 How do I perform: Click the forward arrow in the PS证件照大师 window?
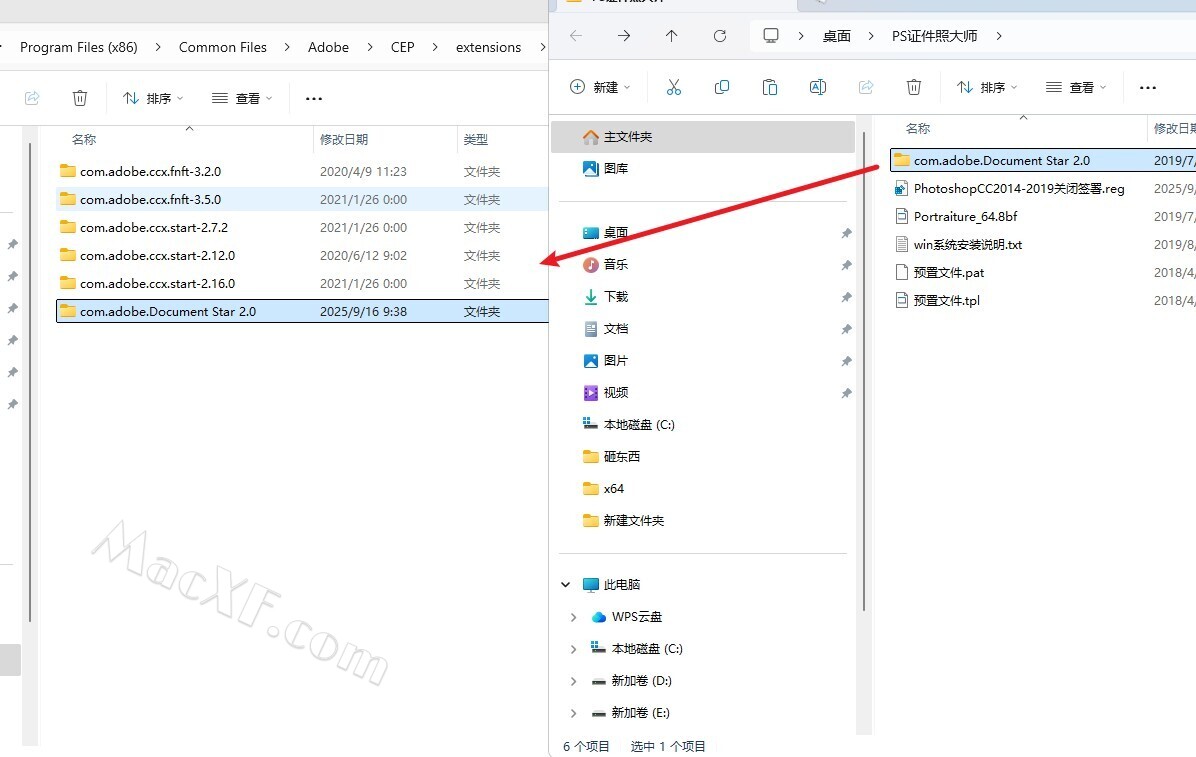624,36
